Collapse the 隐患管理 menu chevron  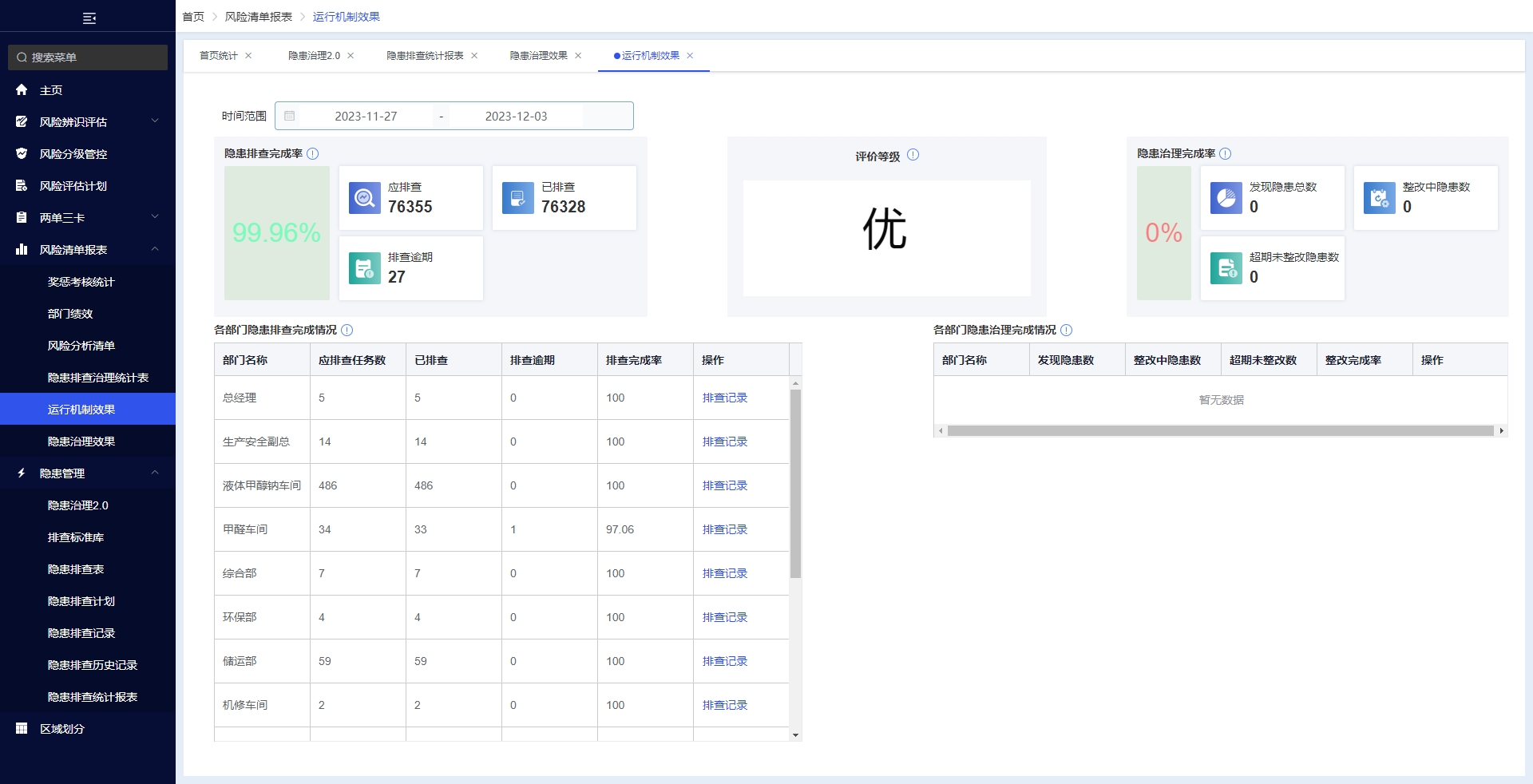coord(155,473)
